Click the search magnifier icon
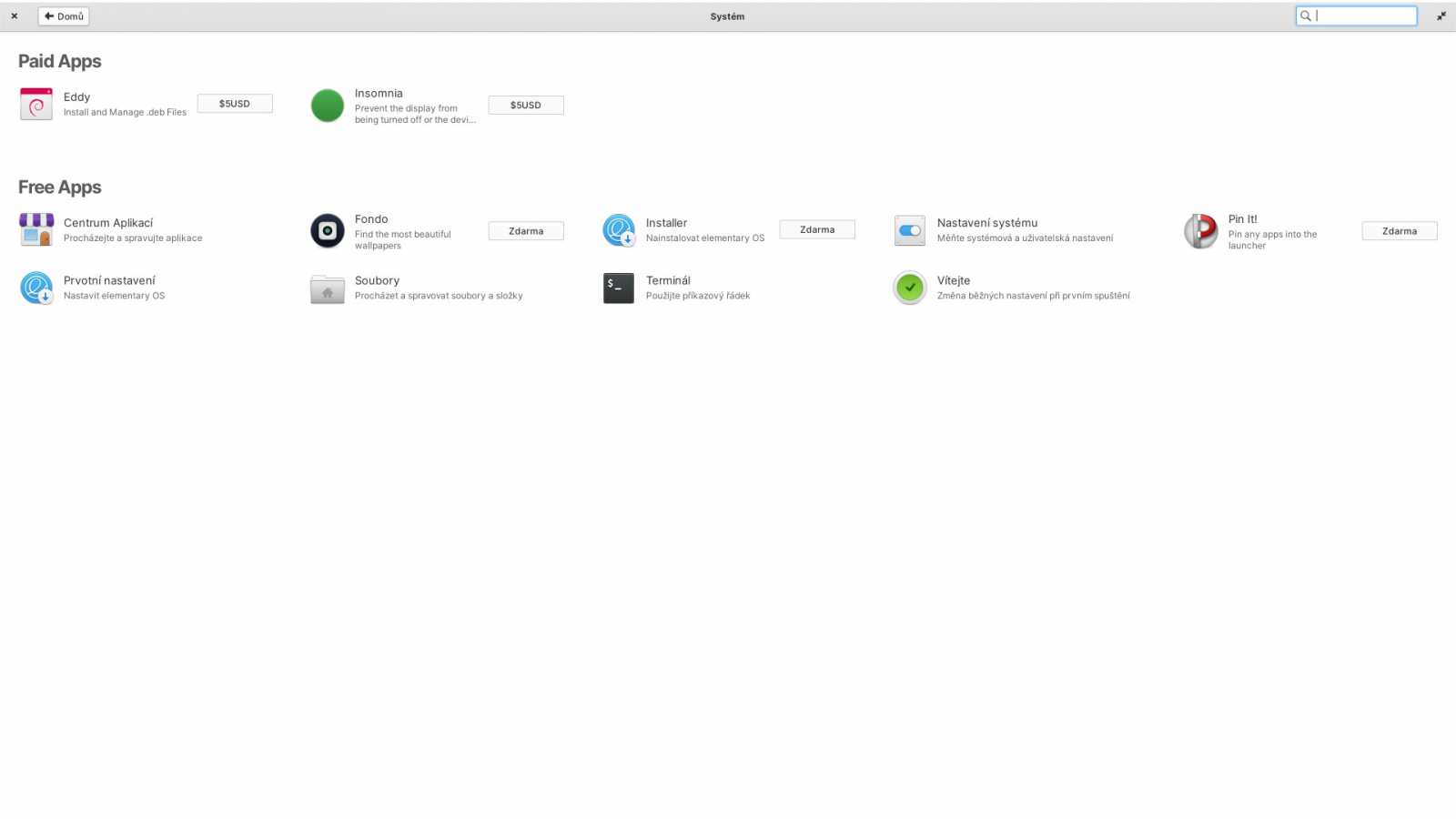The height and width of the screenshot is (819, 1456). [1306, 15]
